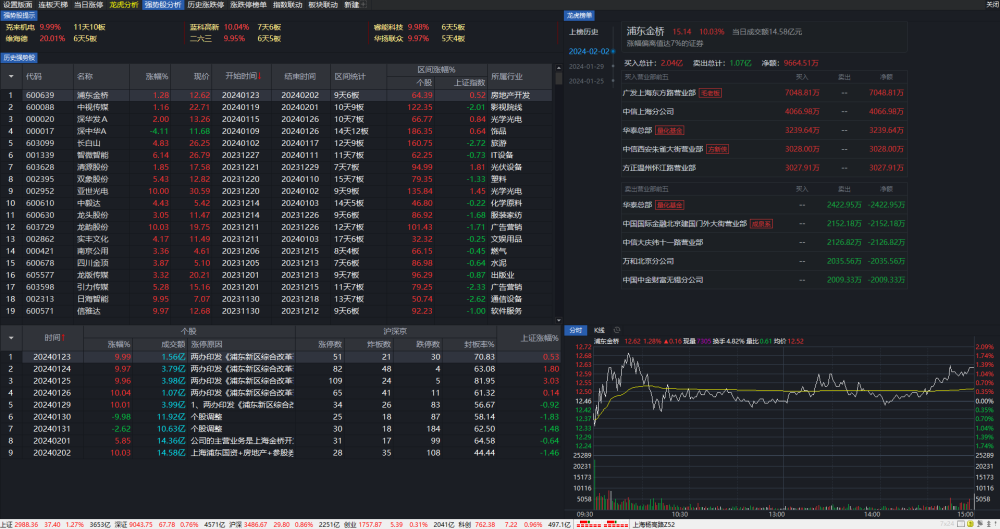Open the 龙虎分析 tab

coord(124,4)
